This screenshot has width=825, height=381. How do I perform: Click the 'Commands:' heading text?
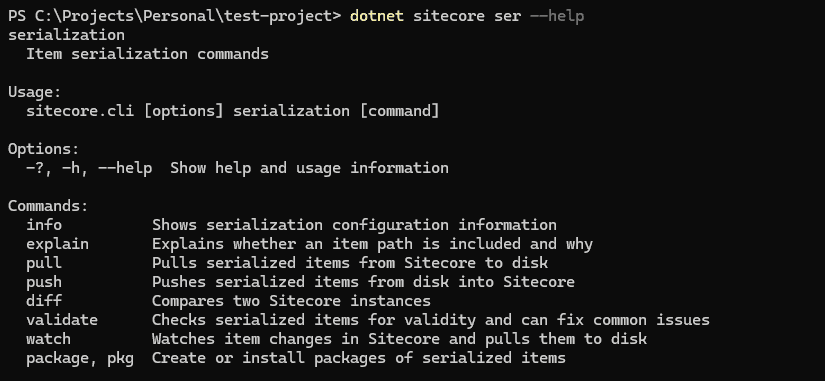coord(48,206)
